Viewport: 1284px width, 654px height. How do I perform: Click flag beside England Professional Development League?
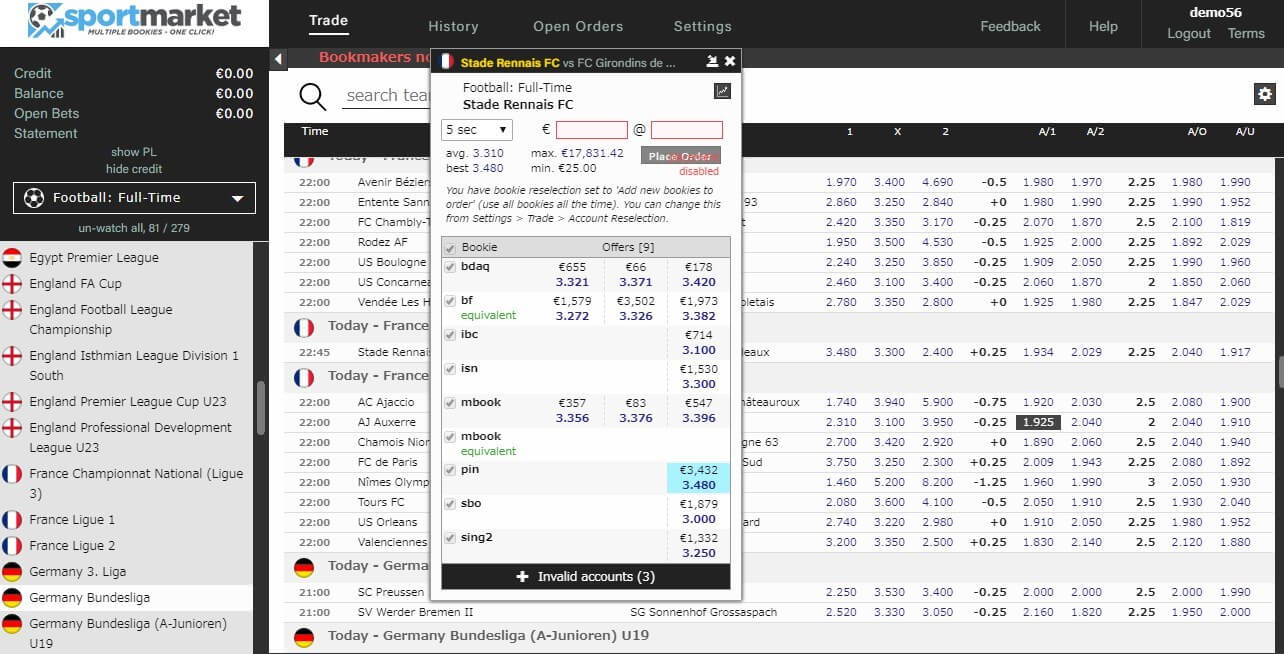point(12,427)
